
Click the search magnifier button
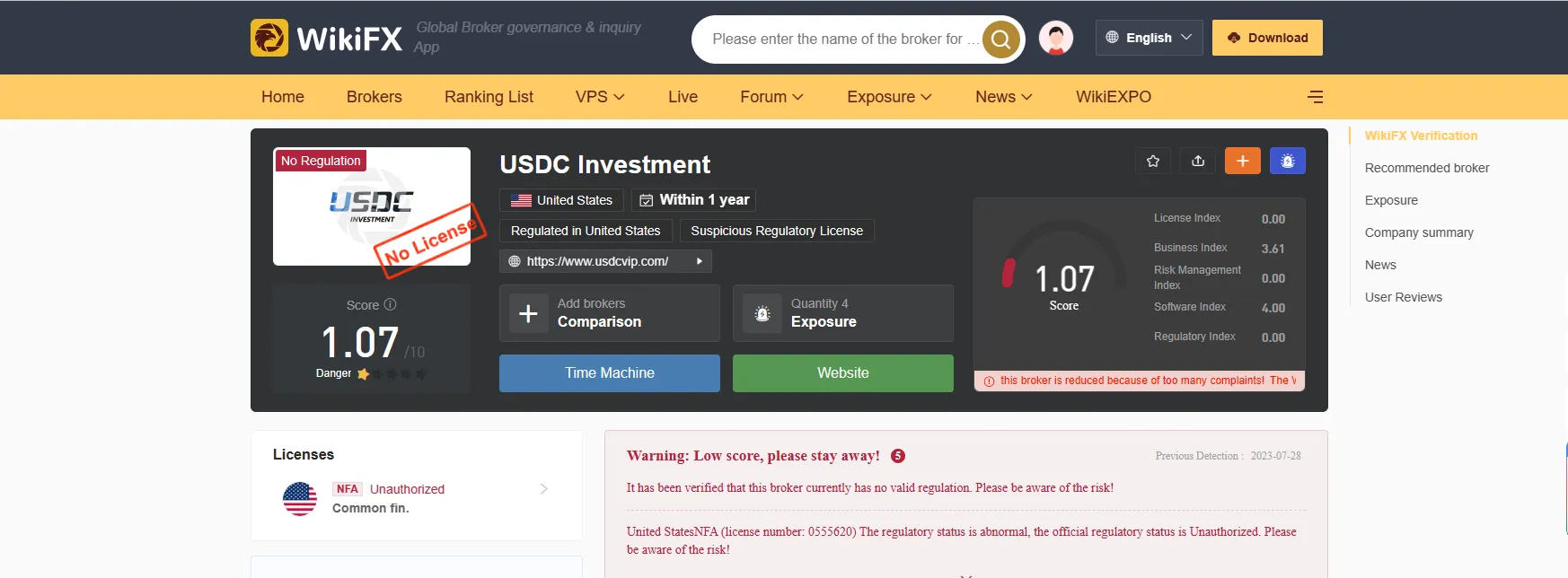[1000, 39]
